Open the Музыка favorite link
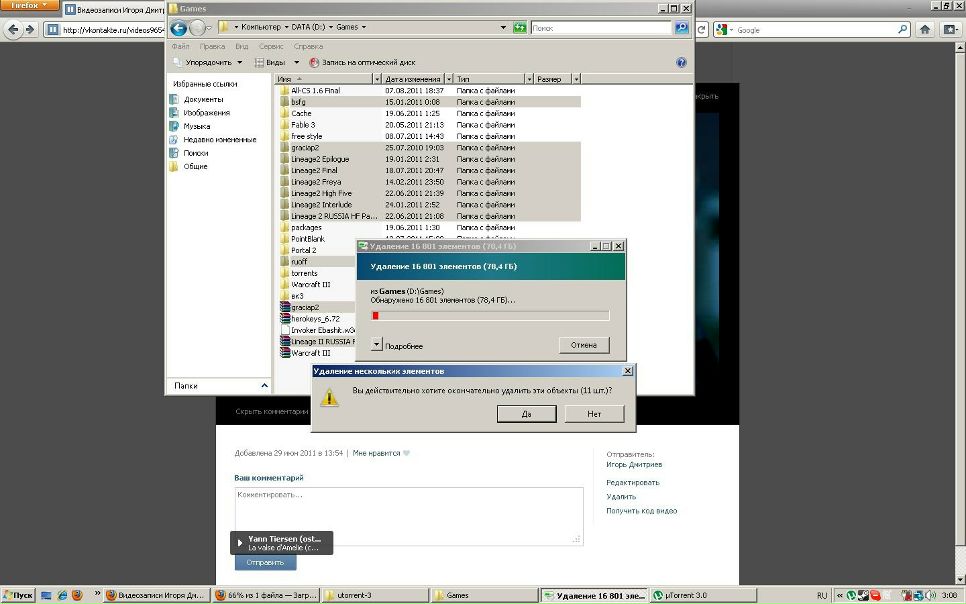The height and width of the screenshot is (604, 966). tap(196, 126)
